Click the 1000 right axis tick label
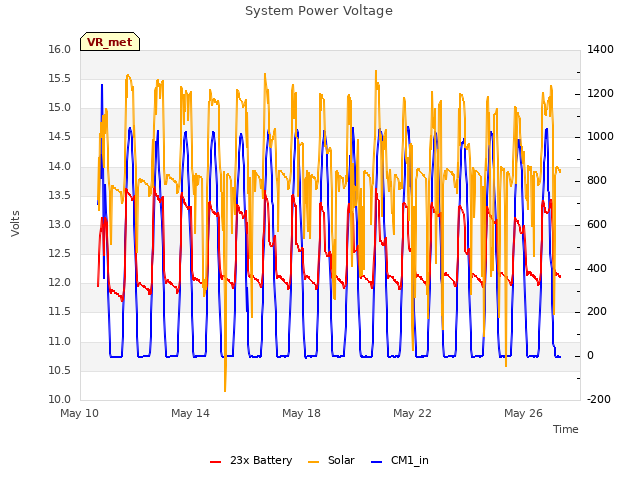This screenshot has width=640, height=480. click(x=600, y=137)
